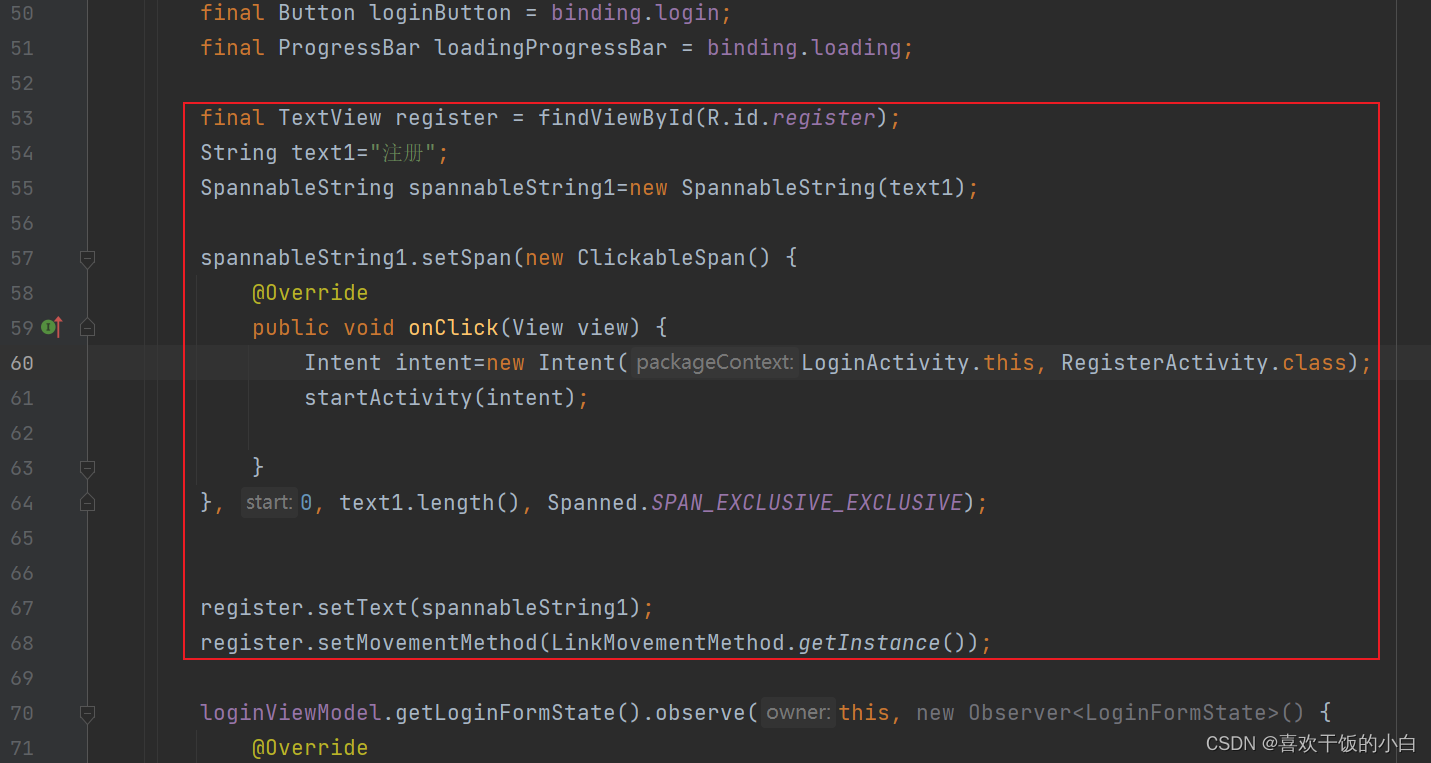
Task: Click 'register.setText' on line 67
Action: point(304,608)
